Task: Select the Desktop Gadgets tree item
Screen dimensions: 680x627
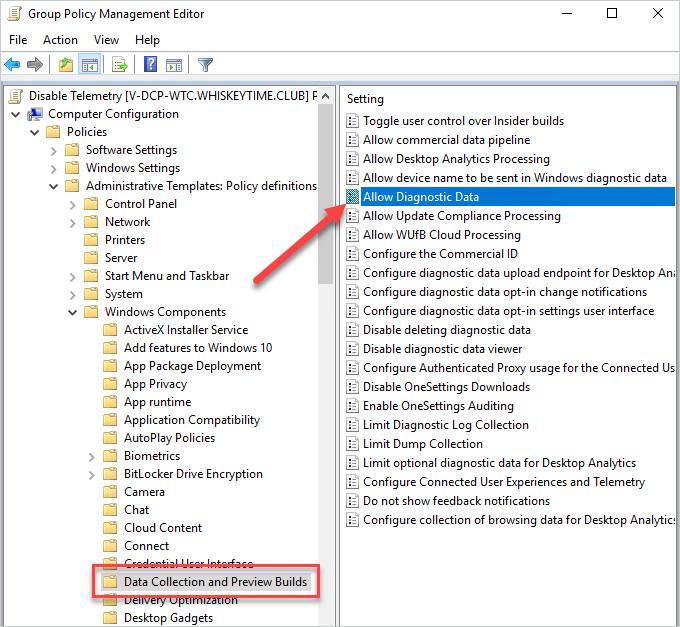Action: coord(169,618)
